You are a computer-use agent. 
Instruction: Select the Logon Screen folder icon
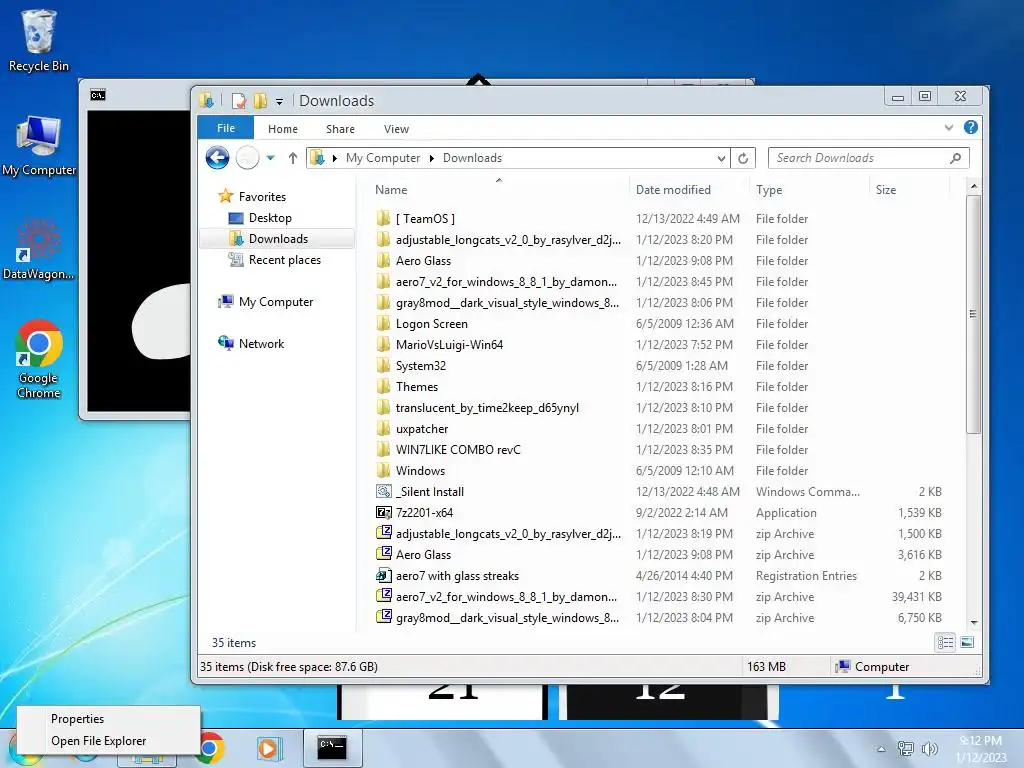click(383, 323)
